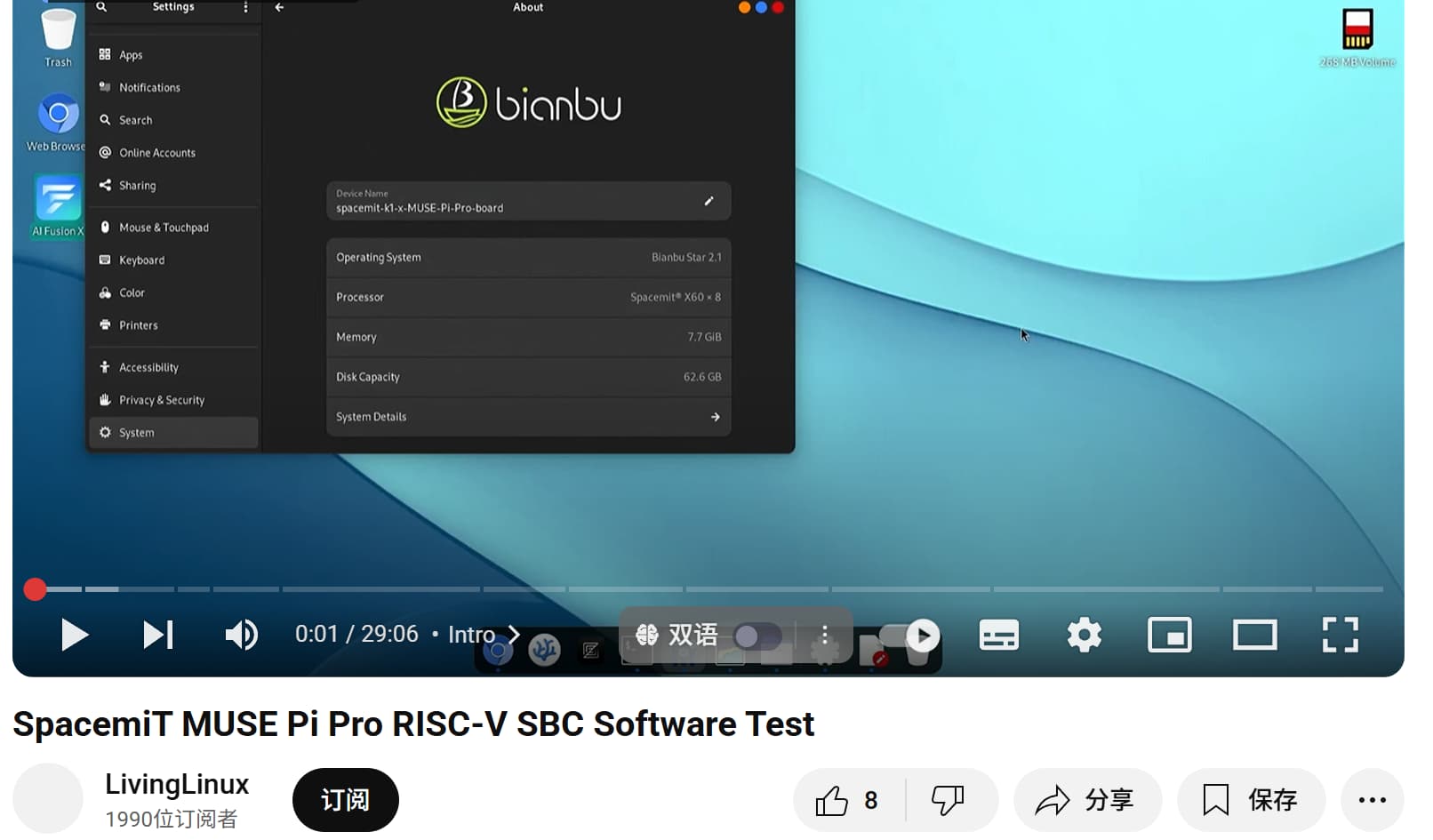Click the Operating System row
The width and height of the screenshot is (1433, 840).
(528, 257)
